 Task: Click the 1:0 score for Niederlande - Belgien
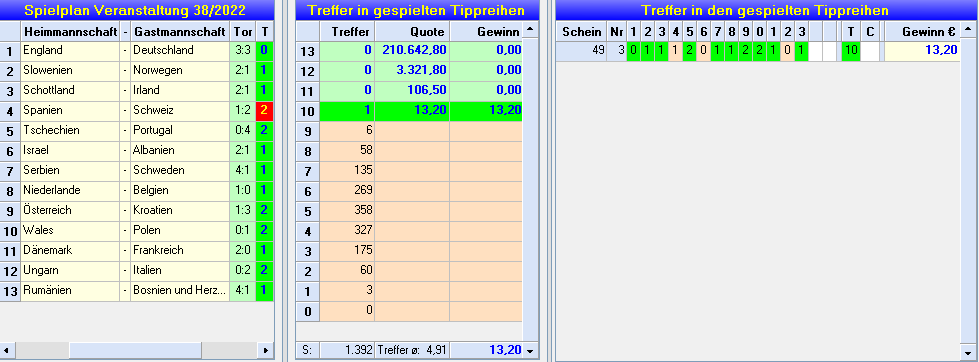[x=243, y=190]
